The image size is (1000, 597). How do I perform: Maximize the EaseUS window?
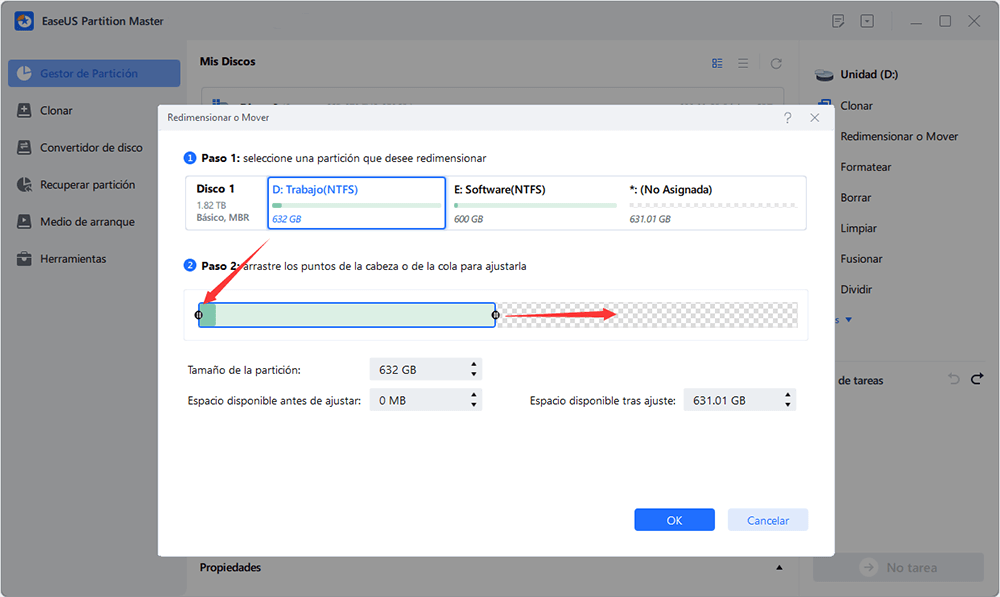945,21
